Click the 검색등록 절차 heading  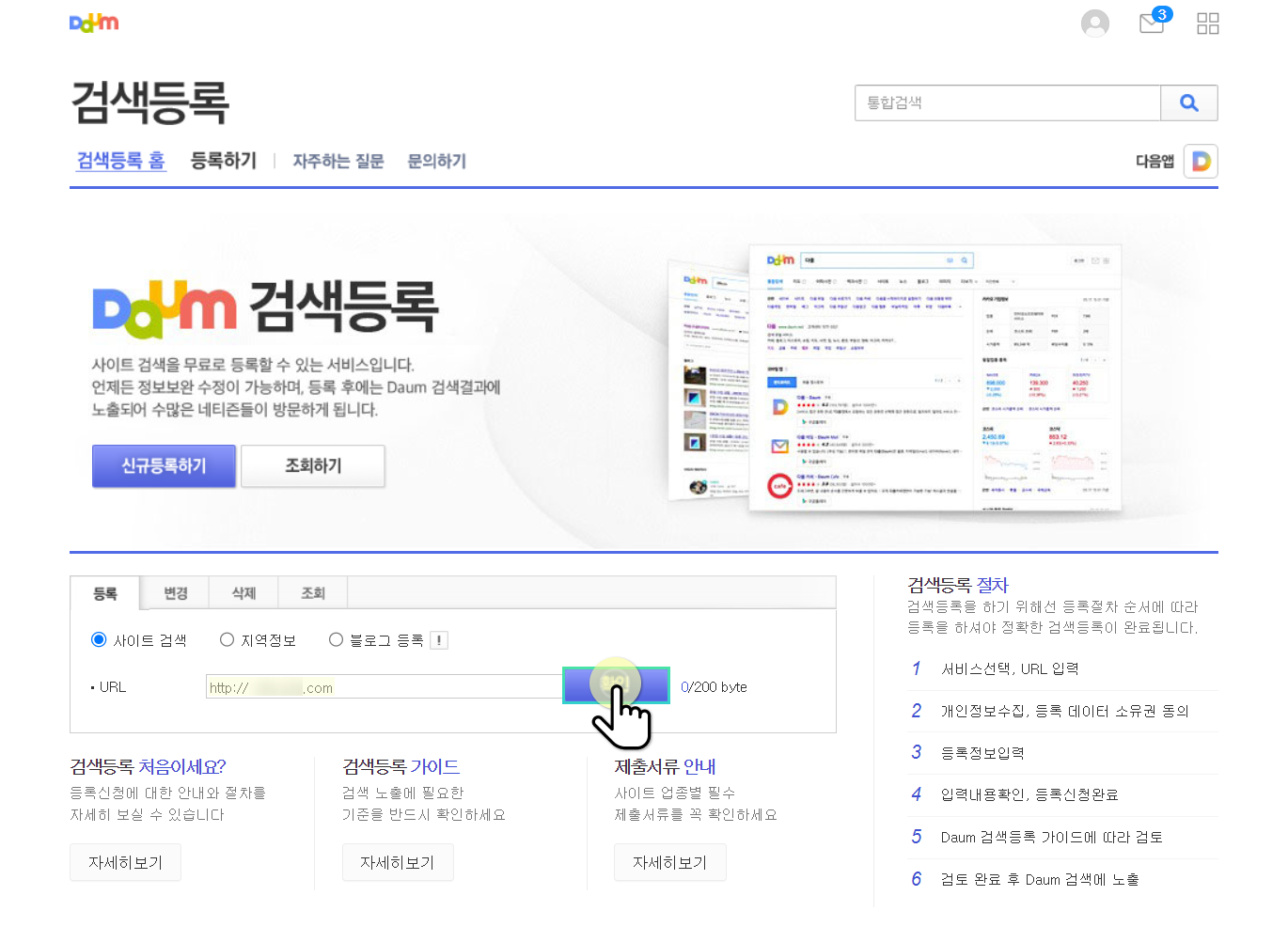coord(957,585)
